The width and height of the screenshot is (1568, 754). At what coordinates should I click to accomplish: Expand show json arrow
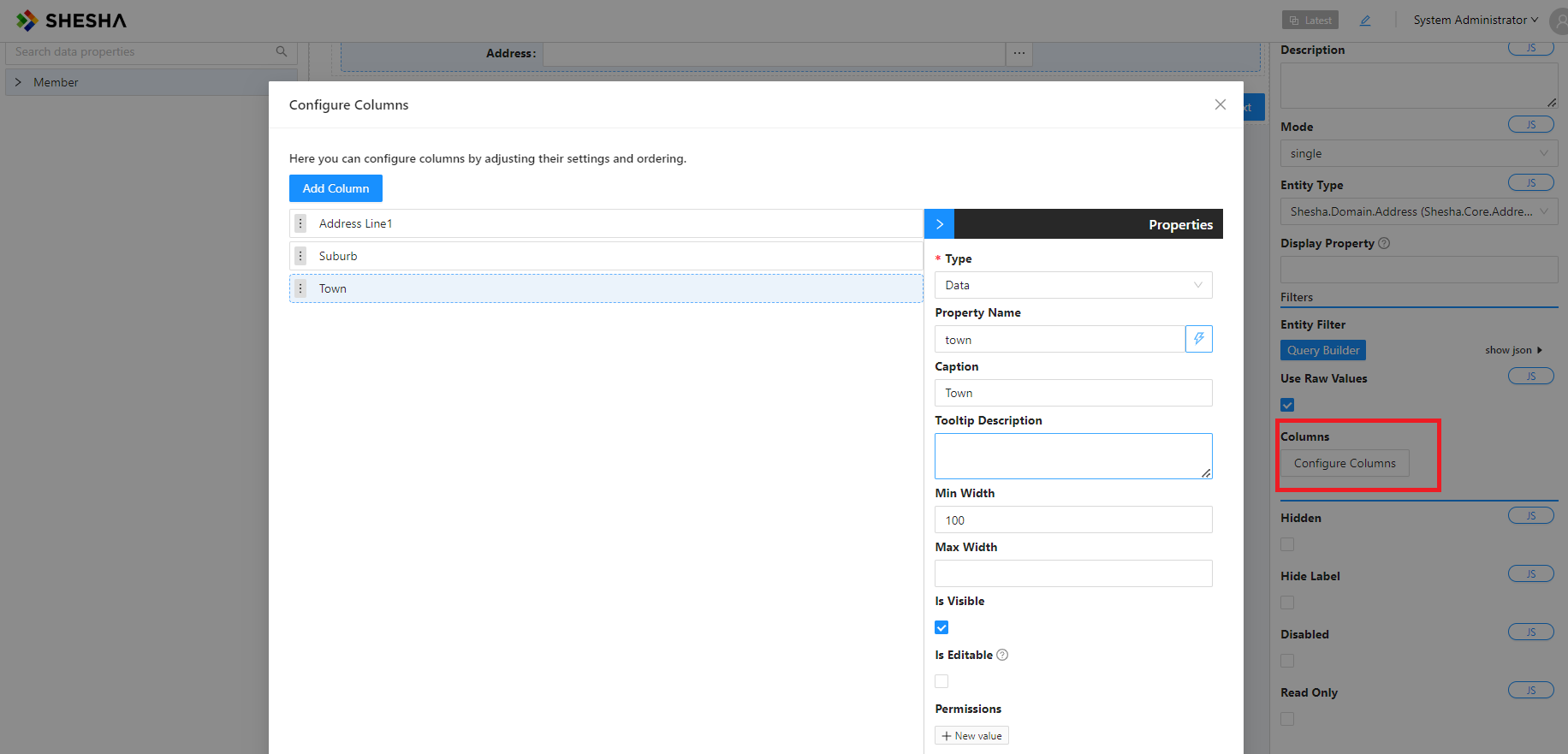(1540, 350)
